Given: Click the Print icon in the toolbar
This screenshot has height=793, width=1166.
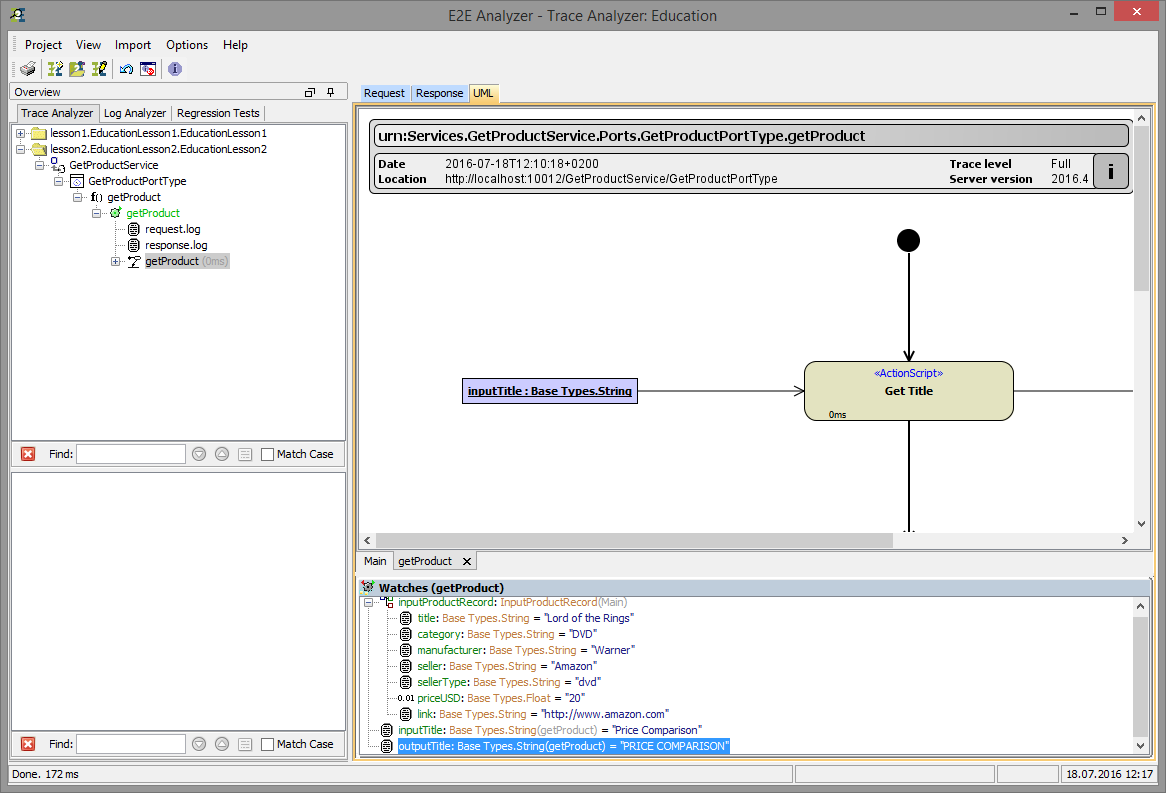Looking at the screenshot, I should 27,69.
